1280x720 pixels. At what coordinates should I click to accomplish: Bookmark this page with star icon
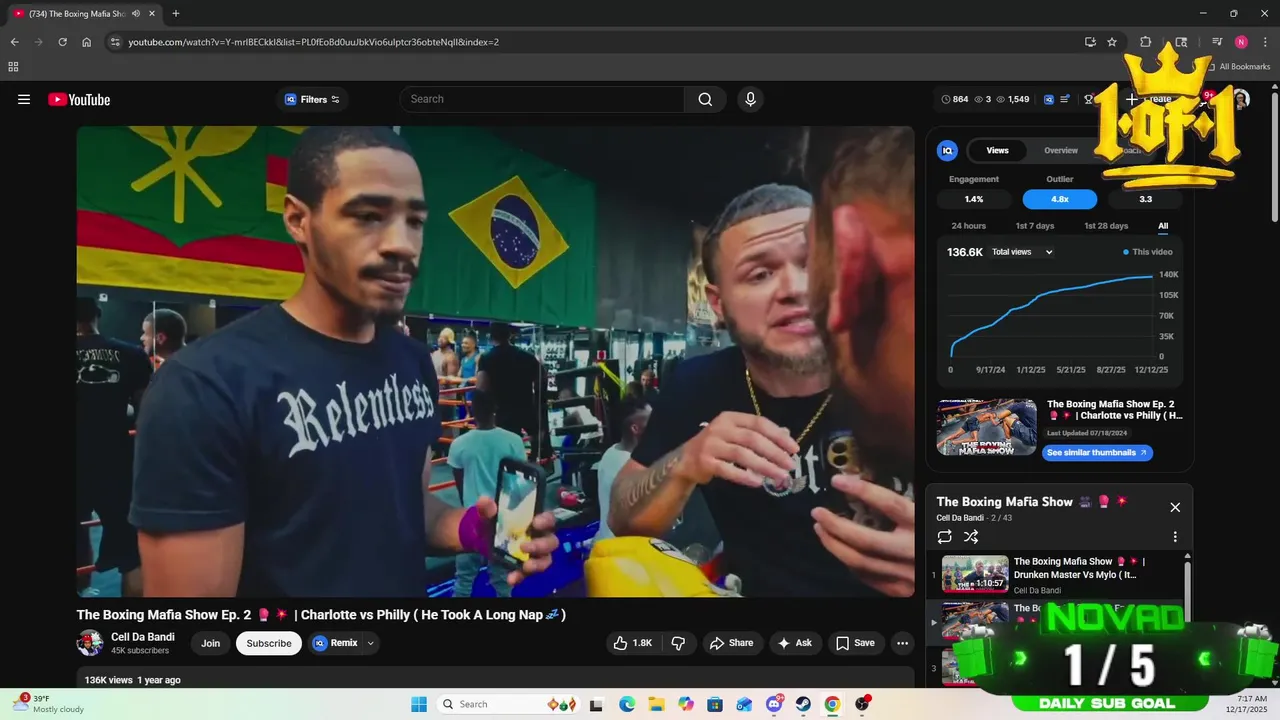[x=1112, y=42]
